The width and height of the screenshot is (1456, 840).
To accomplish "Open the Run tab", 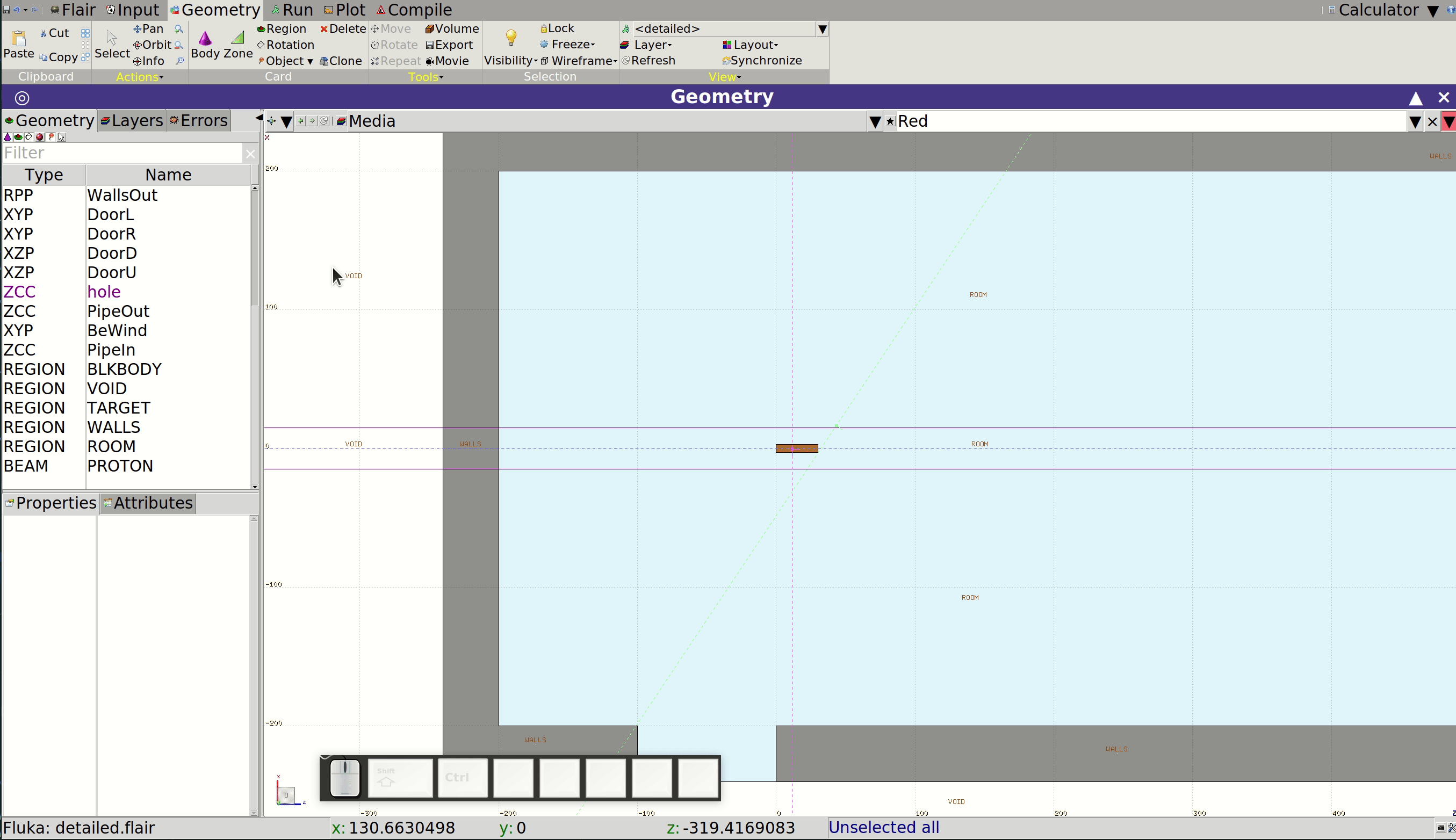I will click(292, 10).
